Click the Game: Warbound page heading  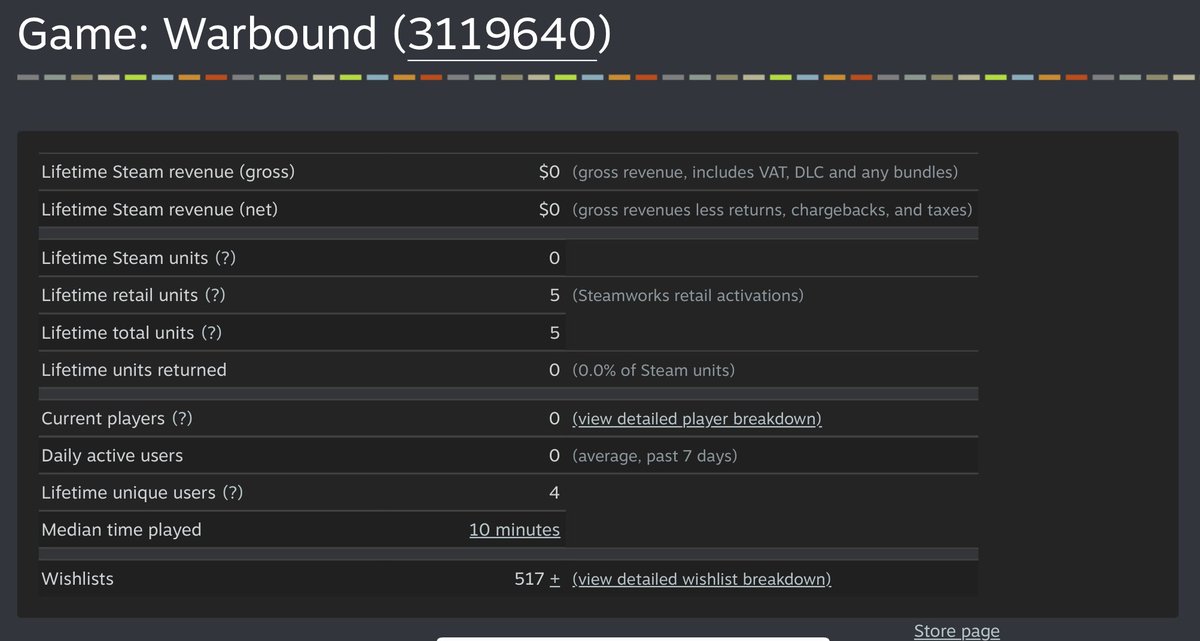[314, 35]
